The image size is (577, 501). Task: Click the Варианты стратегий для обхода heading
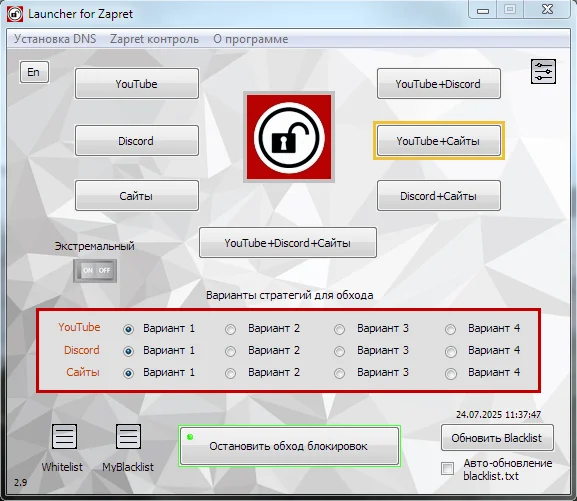(x=290, y=295)
